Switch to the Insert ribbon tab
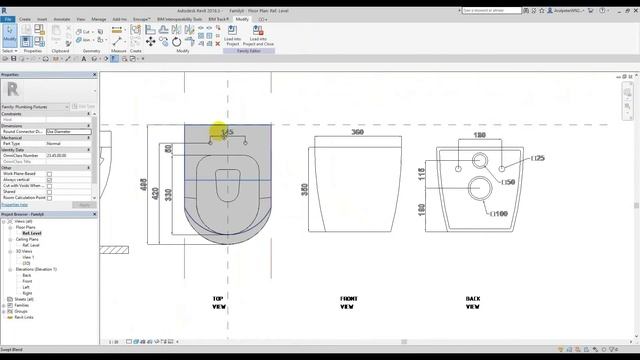This screenshot has height=360, width=640. click(x=42, y=19)
